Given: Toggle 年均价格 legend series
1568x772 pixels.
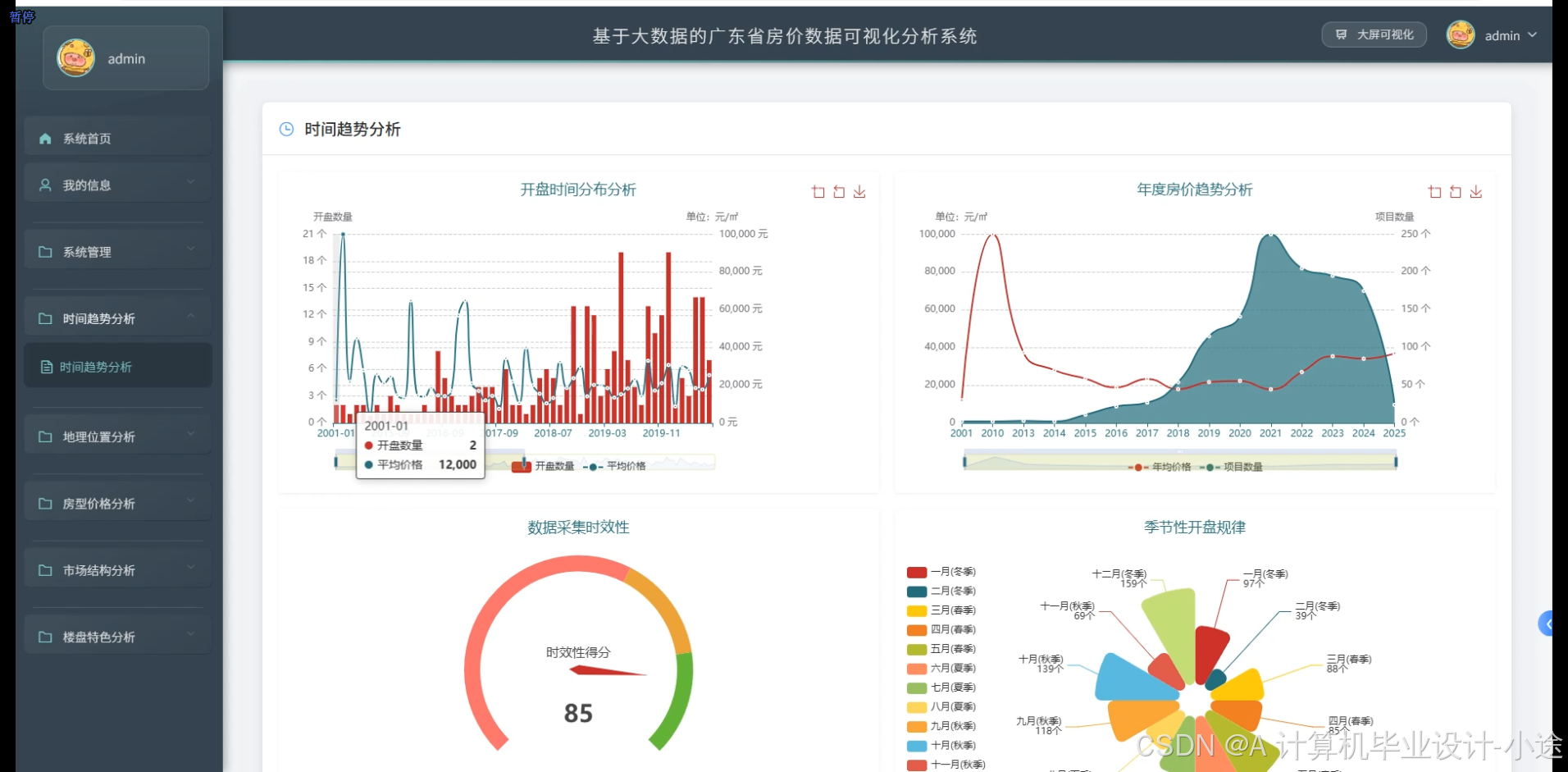Looking at the screenshot, I should 1160,467.
